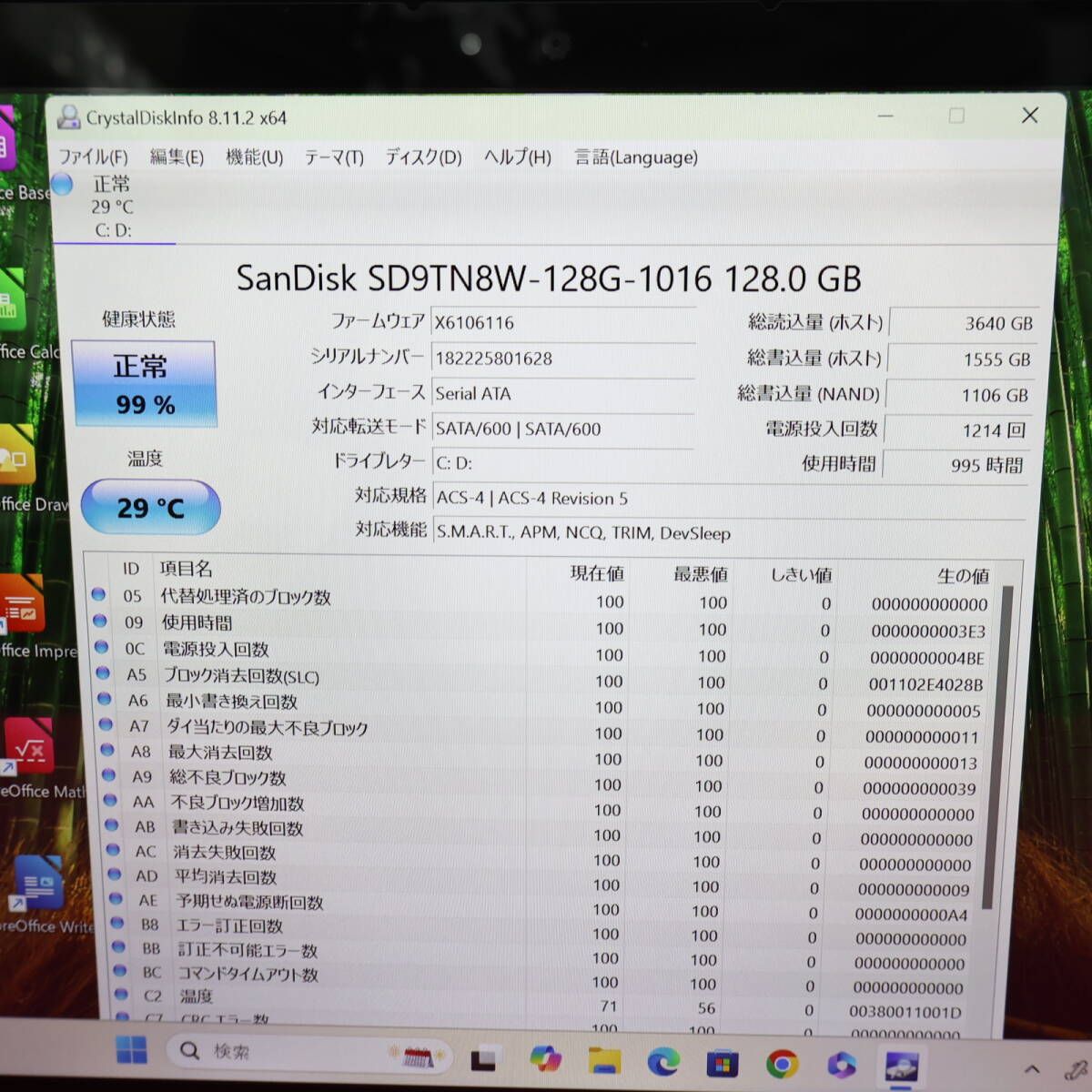The height and width of the screenshot is (1092, 1092).
Task: Open the Windows Start menu
Action: point(131,1049)
